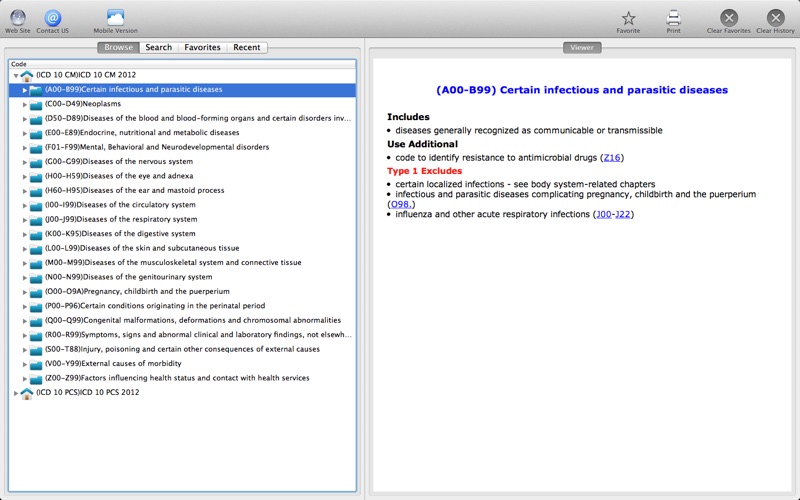Expand the (C00-D49) Neoplasms chapter

[24, 104]
